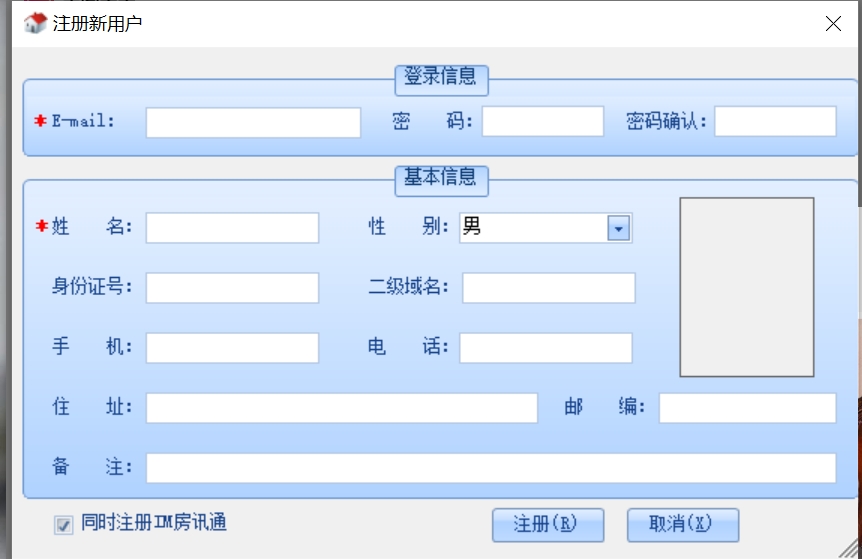Click into the 密码 password field
This screenshot has height=559, width=862.
pyautogui.click(x=542, y=122)
